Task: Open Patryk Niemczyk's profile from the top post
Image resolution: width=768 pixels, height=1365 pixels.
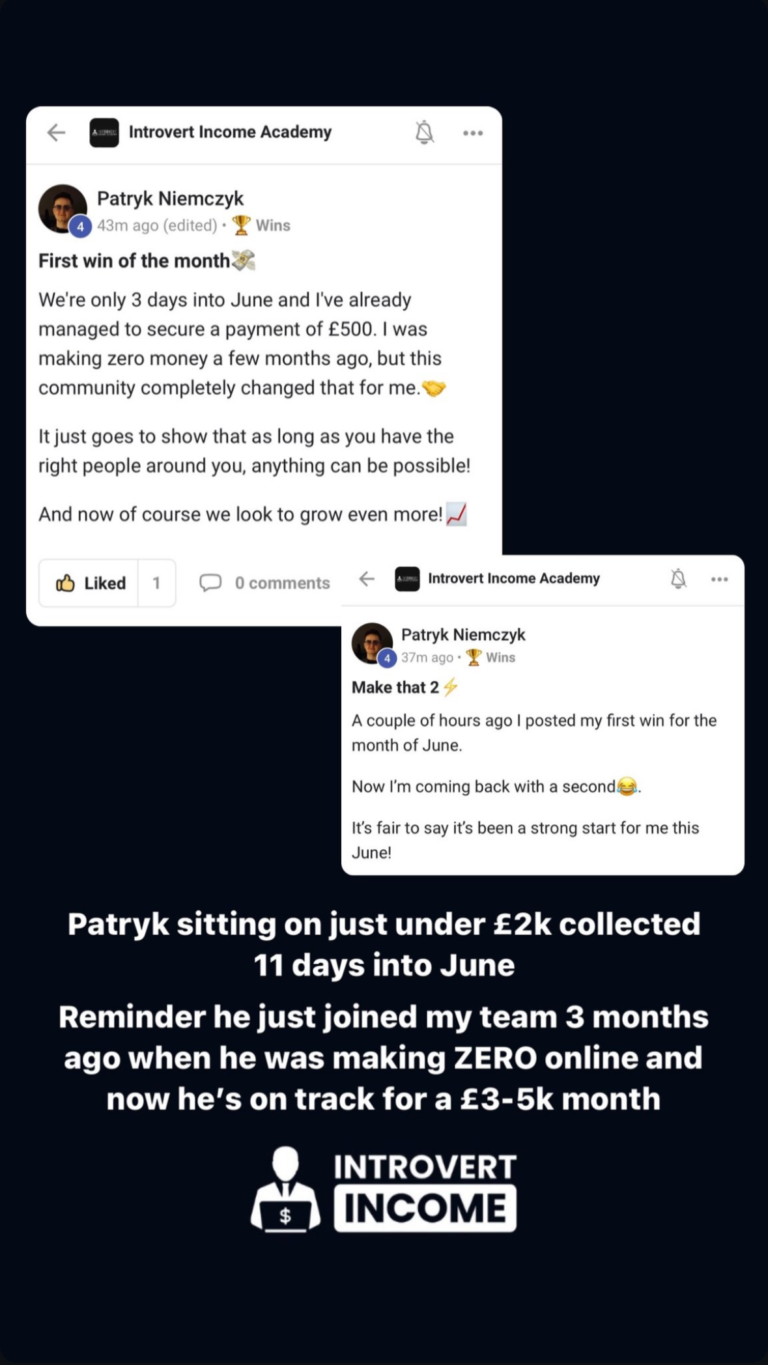Action: coord(170,199)
